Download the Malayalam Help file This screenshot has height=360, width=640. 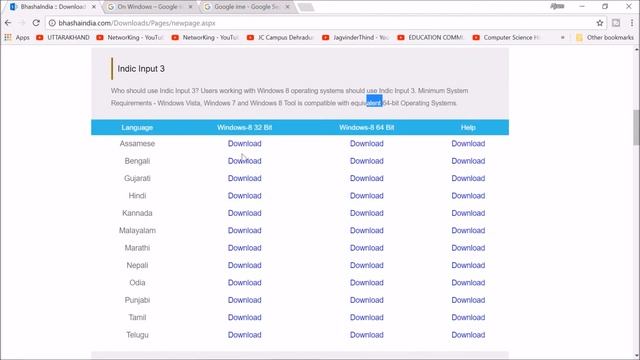click(468, 230)
